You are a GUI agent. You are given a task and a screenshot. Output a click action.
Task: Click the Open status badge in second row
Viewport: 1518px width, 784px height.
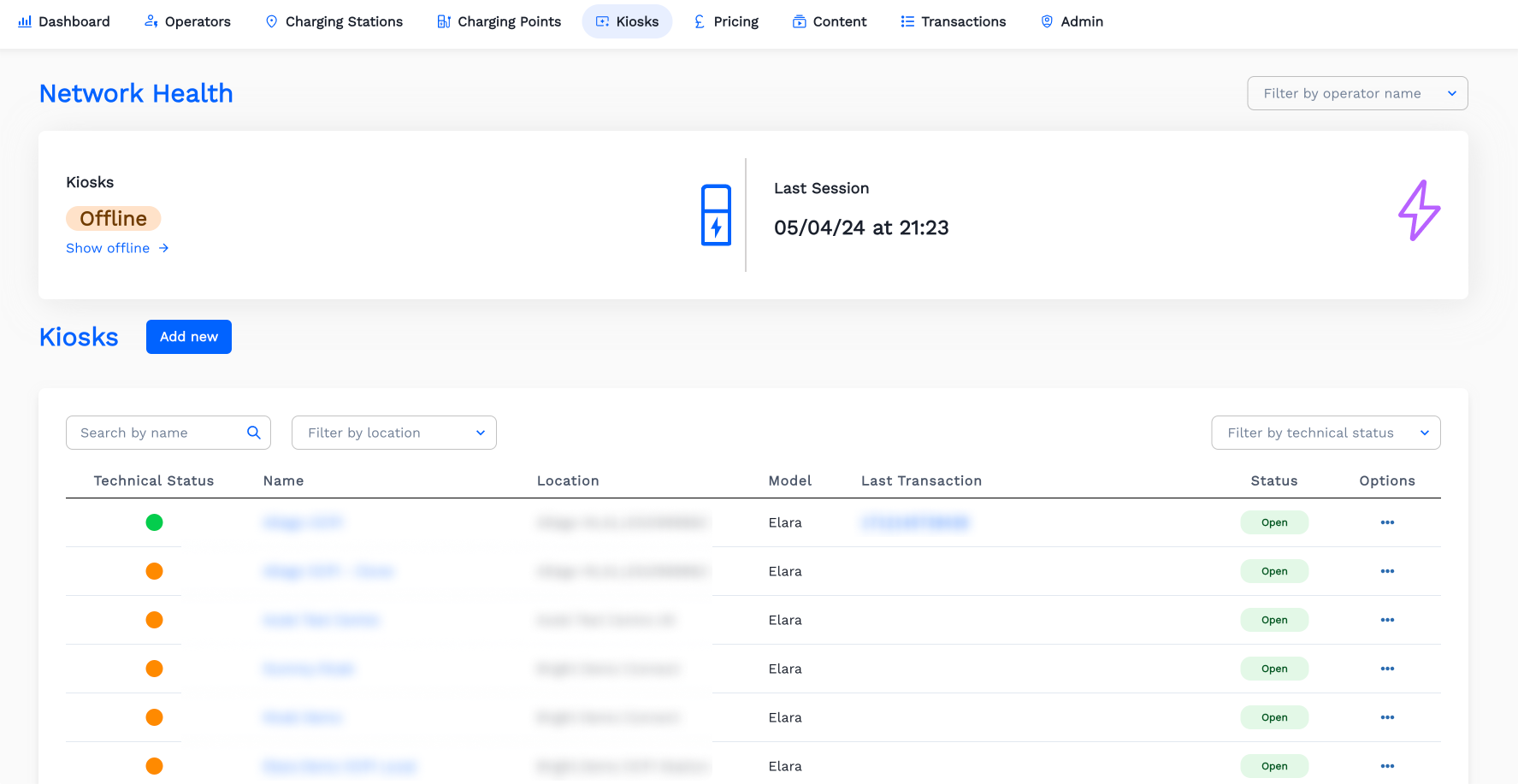tap(1273, 571)
